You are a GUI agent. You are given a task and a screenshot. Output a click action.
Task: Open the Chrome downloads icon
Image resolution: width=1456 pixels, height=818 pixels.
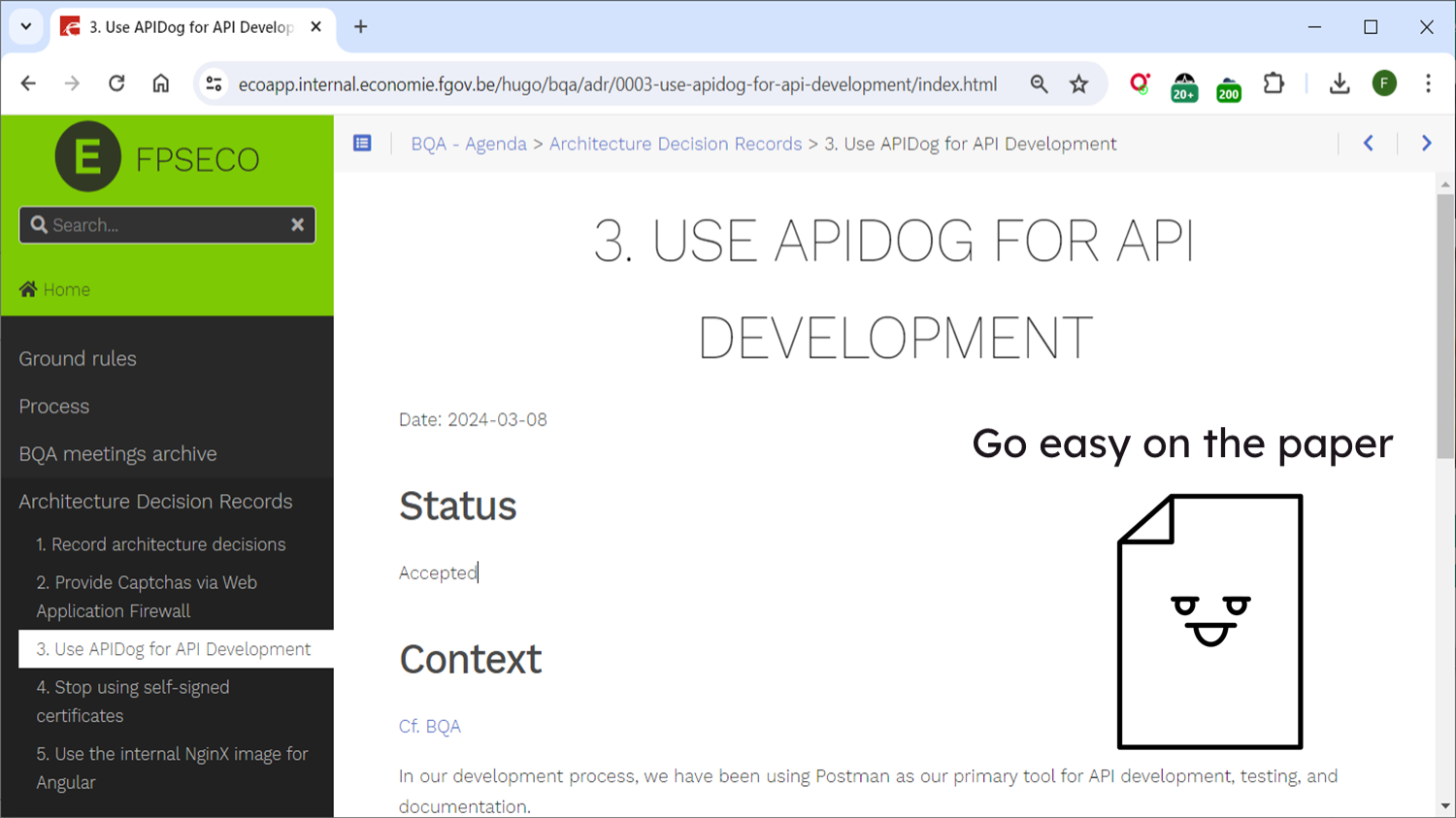1339,84
